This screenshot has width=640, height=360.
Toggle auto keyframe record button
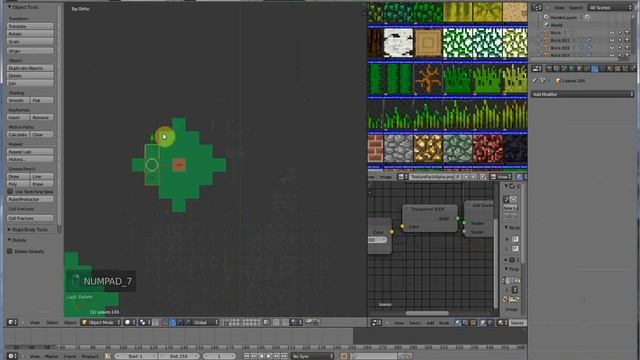click(x=344, y=356)
